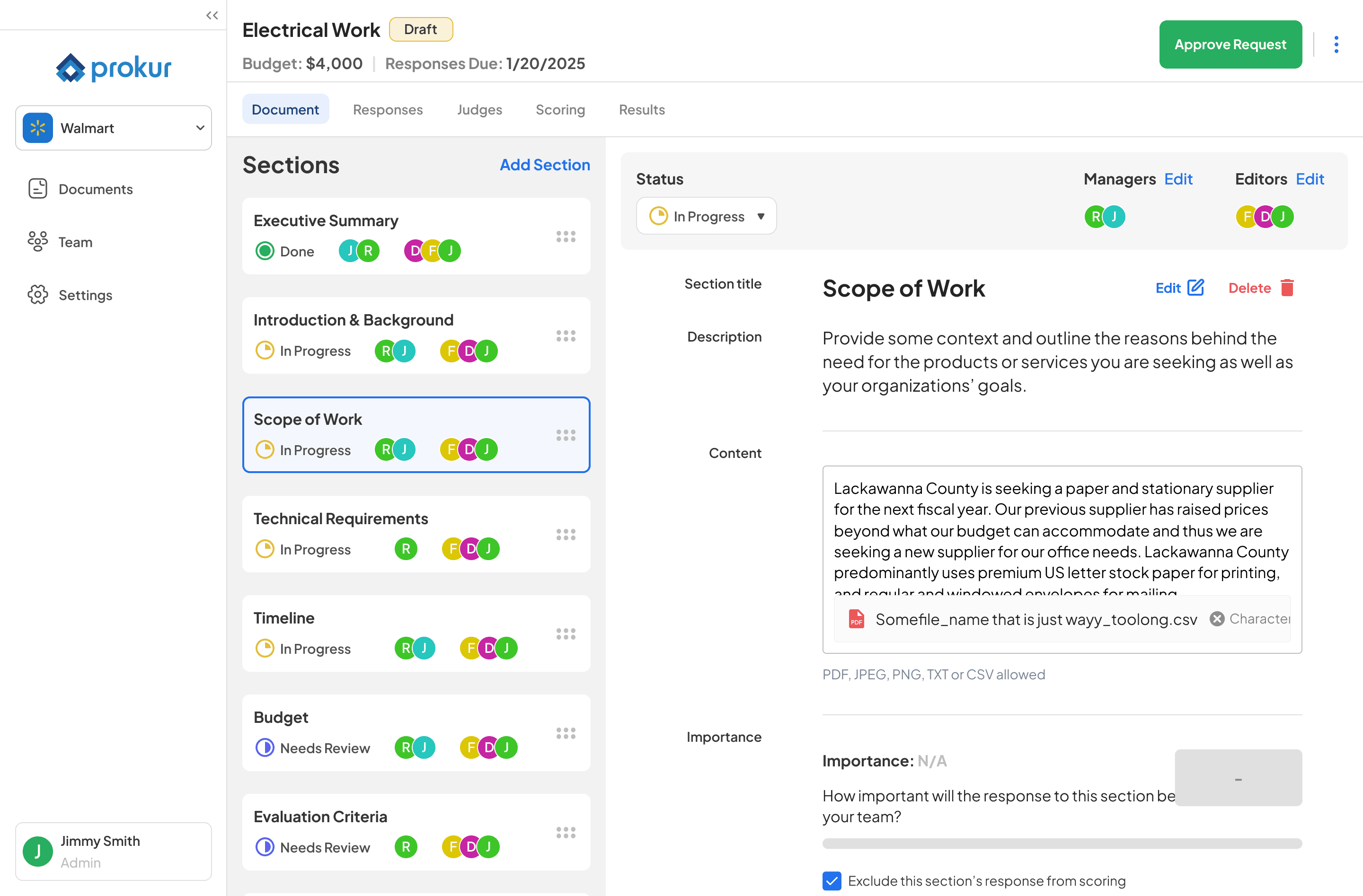Click the Edit pencil icon for section title
The width and height of the screenshot is (1363, 896).
1195,288
